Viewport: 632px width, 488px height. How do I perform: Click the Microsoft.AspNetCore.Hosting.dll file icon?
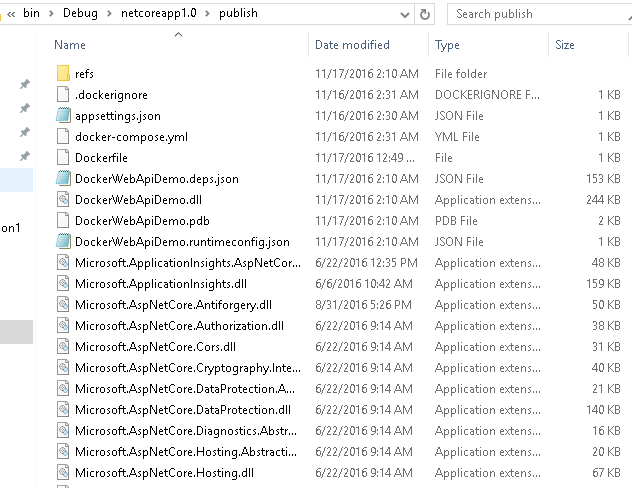point(63,472)
